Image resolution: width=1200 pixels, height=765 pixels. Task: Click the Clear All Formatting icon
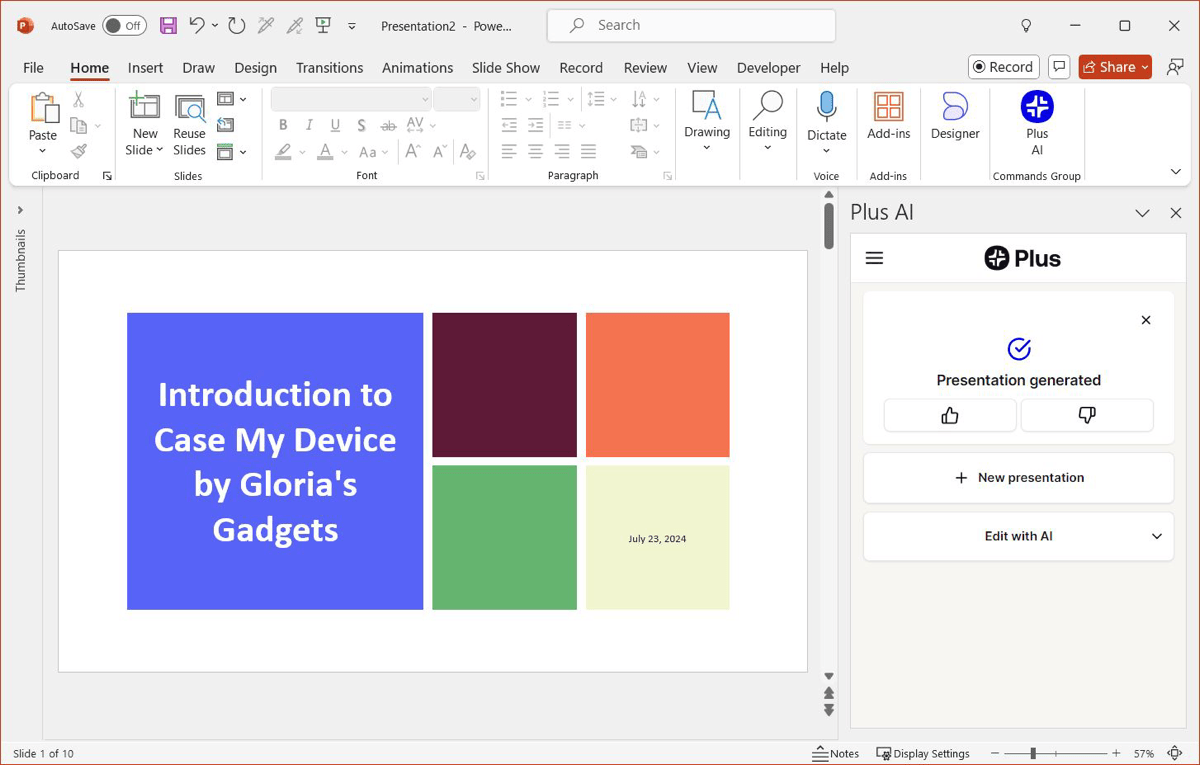click(467, 152)
